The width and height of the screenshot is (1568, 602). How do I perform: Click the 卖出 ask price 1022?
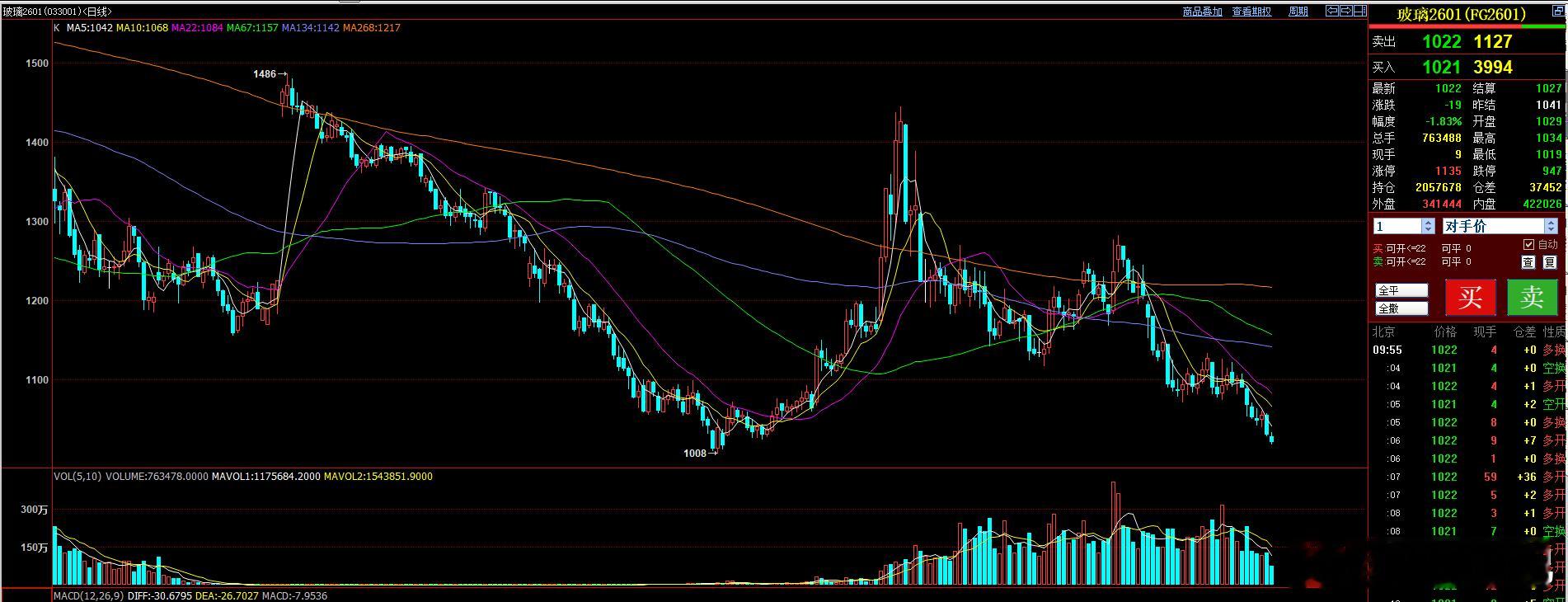click(x=1441, y=41)
